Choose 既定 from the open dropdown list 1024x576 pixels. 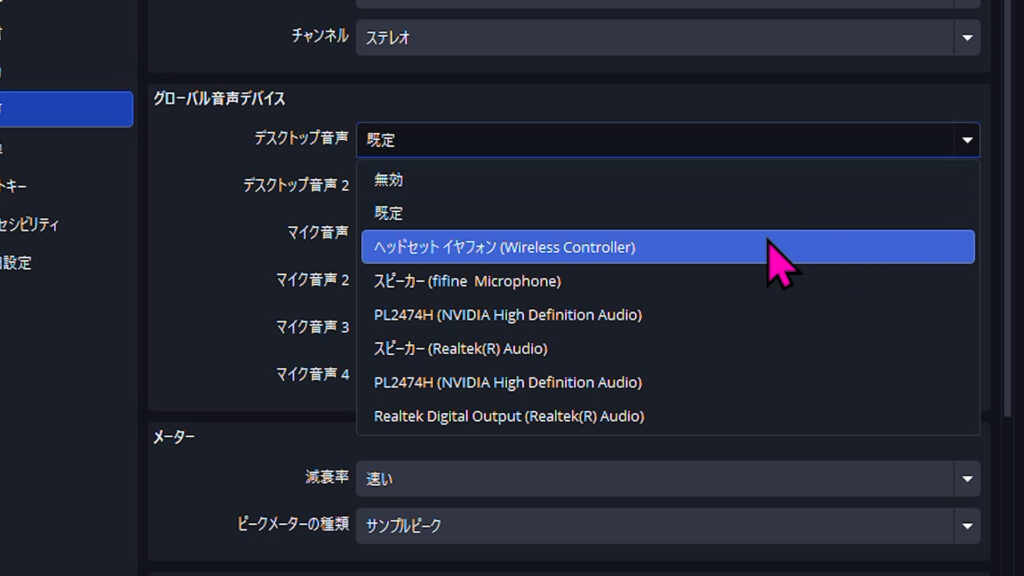click(x=388, y=213)
